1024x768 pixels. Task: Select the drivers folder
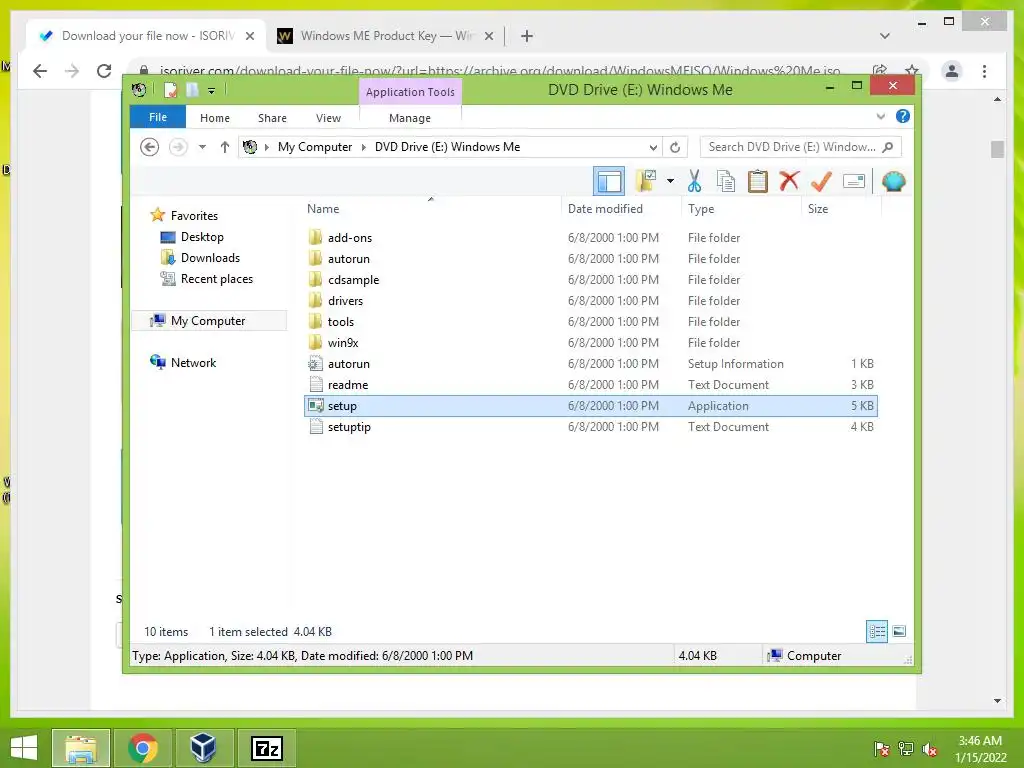pyautogui.click(x=590, y=300)
